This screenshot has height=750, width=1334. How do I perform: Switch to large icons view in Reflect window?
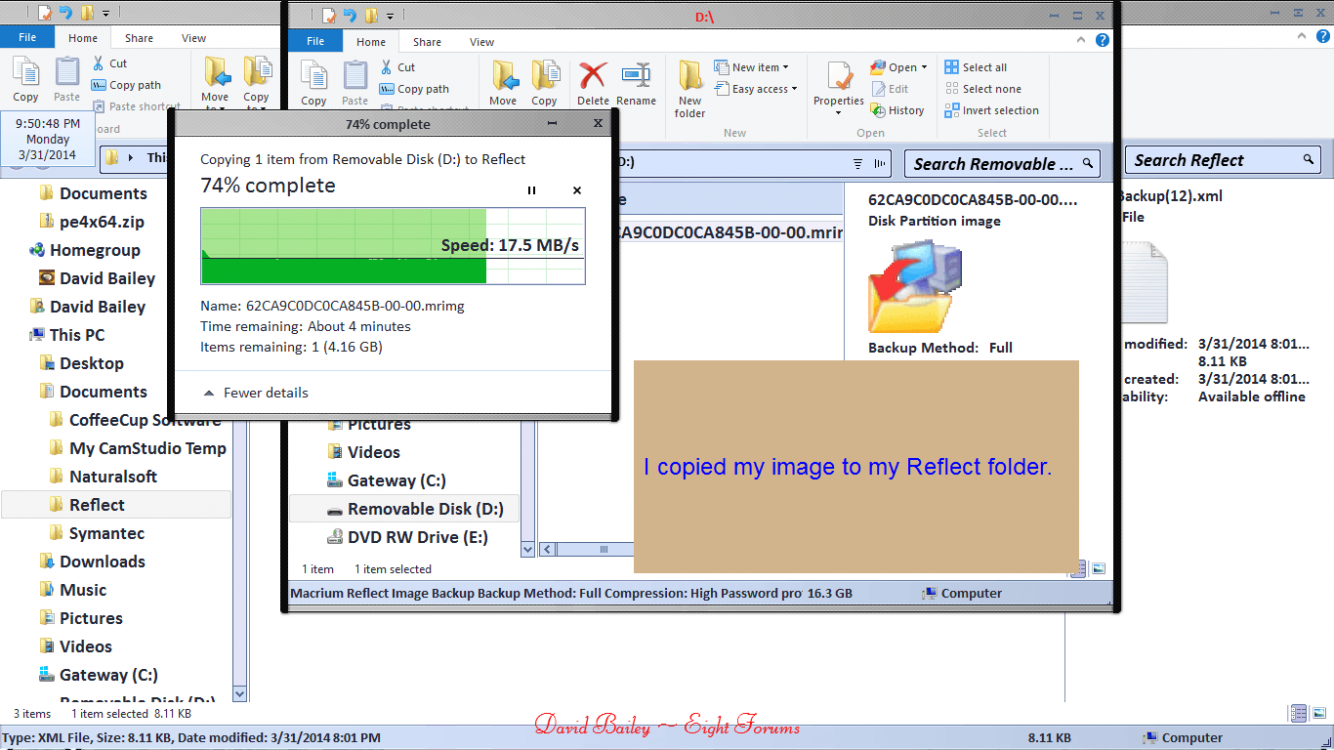[1319, 714]
